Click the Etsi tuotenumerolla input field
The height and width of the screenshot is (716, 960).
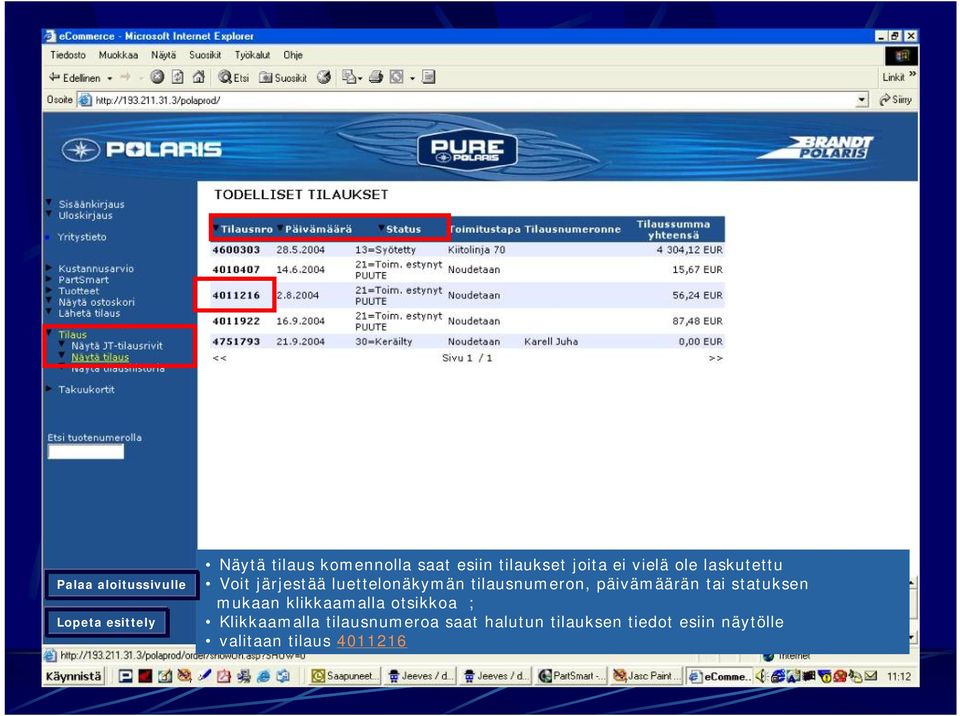click(x=86, y=452)
